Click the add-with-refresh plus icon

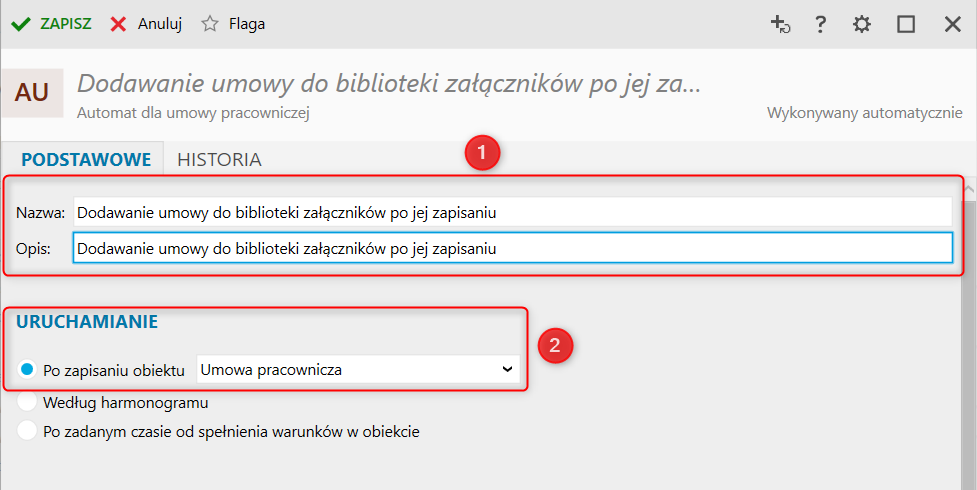coord(780,25)
